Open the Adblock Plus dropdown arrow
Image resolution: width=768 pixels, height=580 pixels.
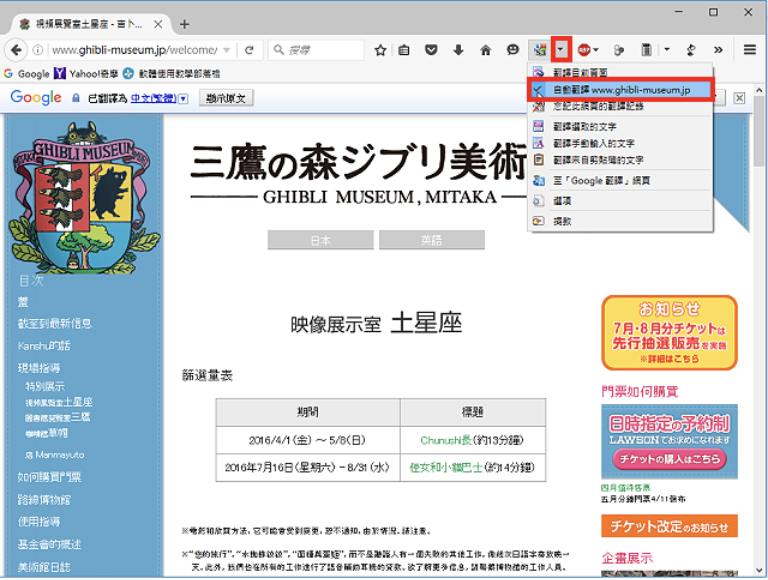[596, 50]
